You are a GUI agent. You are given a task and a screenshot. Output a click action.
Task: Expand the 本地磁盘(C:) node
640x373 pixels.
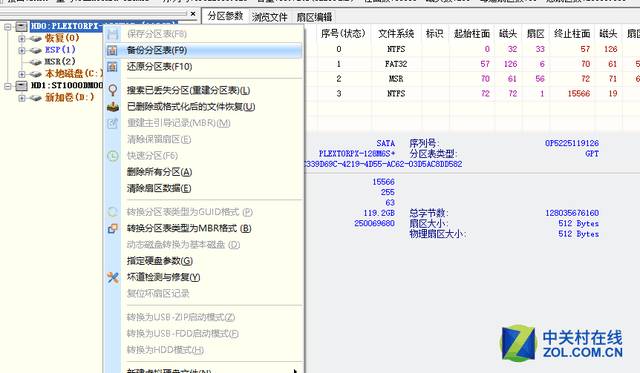coord(22,74)
